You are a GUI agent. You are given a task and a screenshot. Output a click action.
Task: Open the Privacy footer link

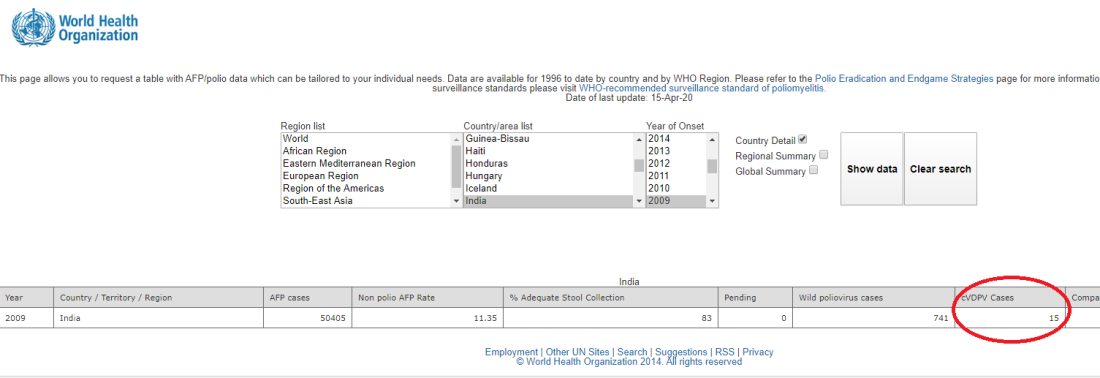(x=758, y=352)
